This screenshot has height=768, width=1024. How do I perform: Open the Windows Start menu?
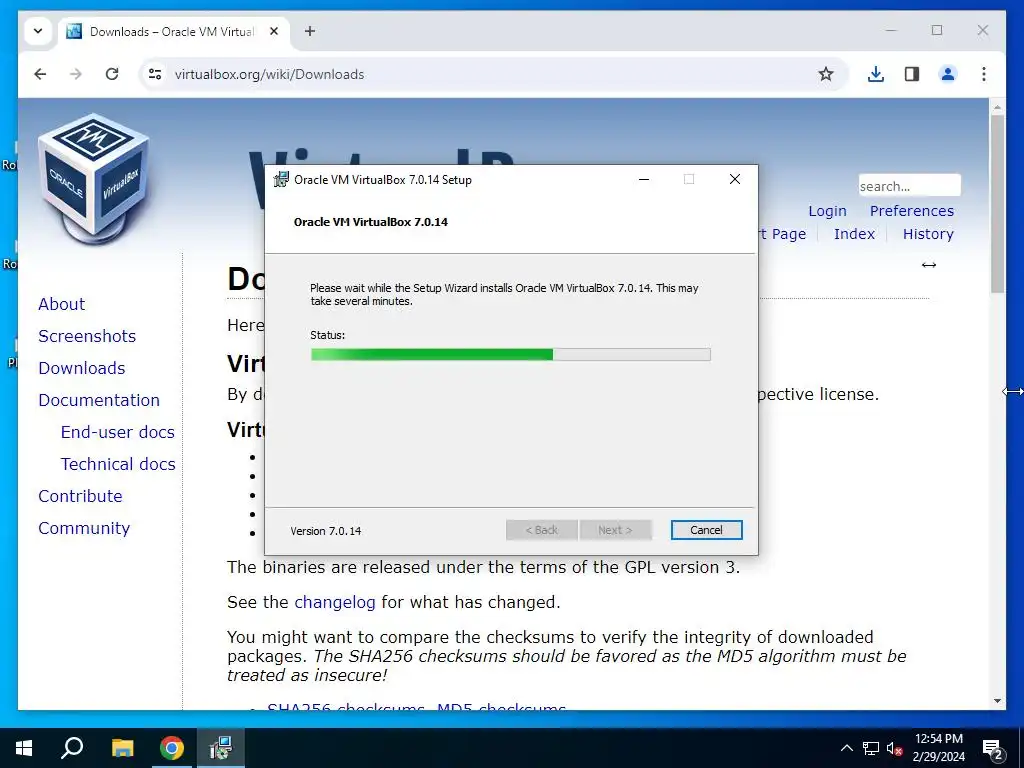pyautogui.click(x=24, y=748)
